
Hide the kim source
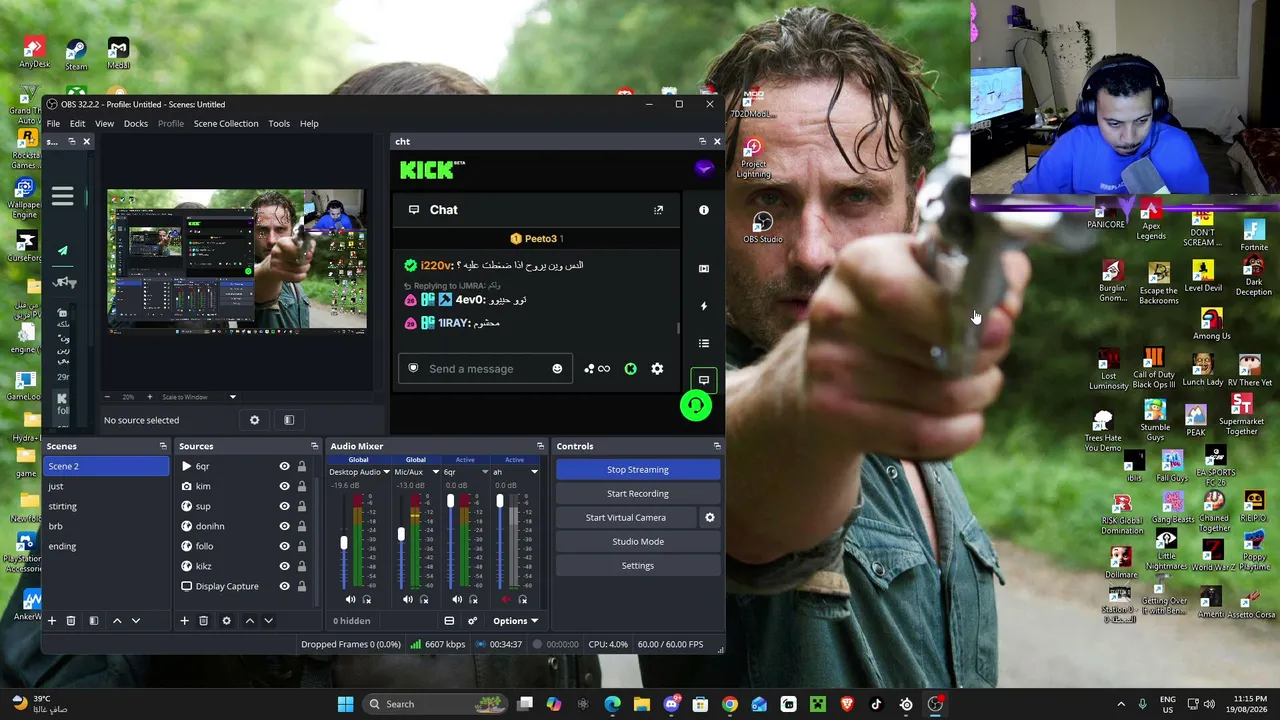tap(284, 486)
